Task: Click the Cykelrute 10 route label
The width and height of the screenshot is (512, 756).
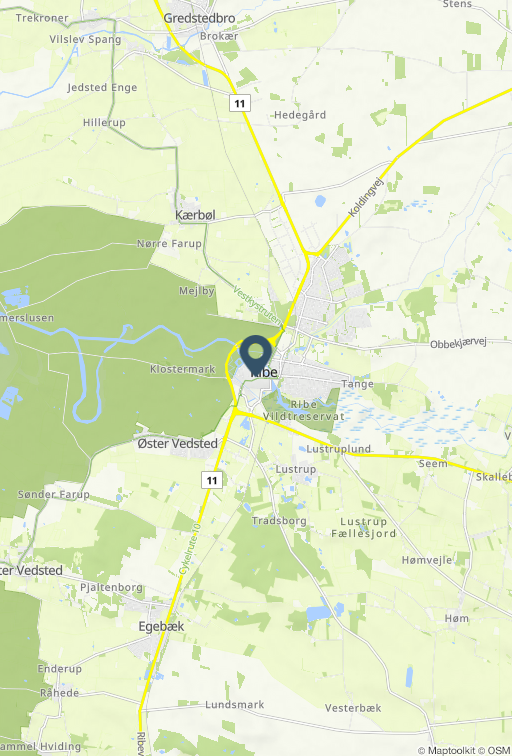Action: point(189,549)
